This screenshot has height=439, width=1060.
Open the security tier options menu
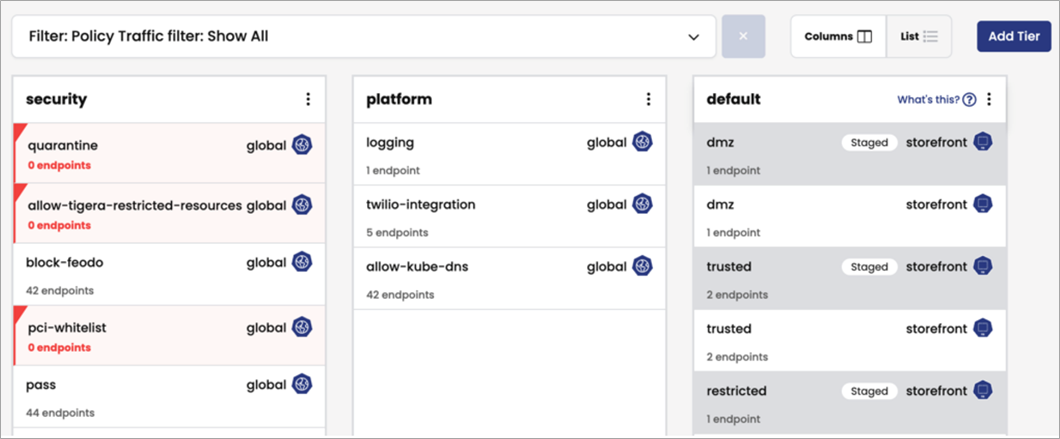click(308, 99)
